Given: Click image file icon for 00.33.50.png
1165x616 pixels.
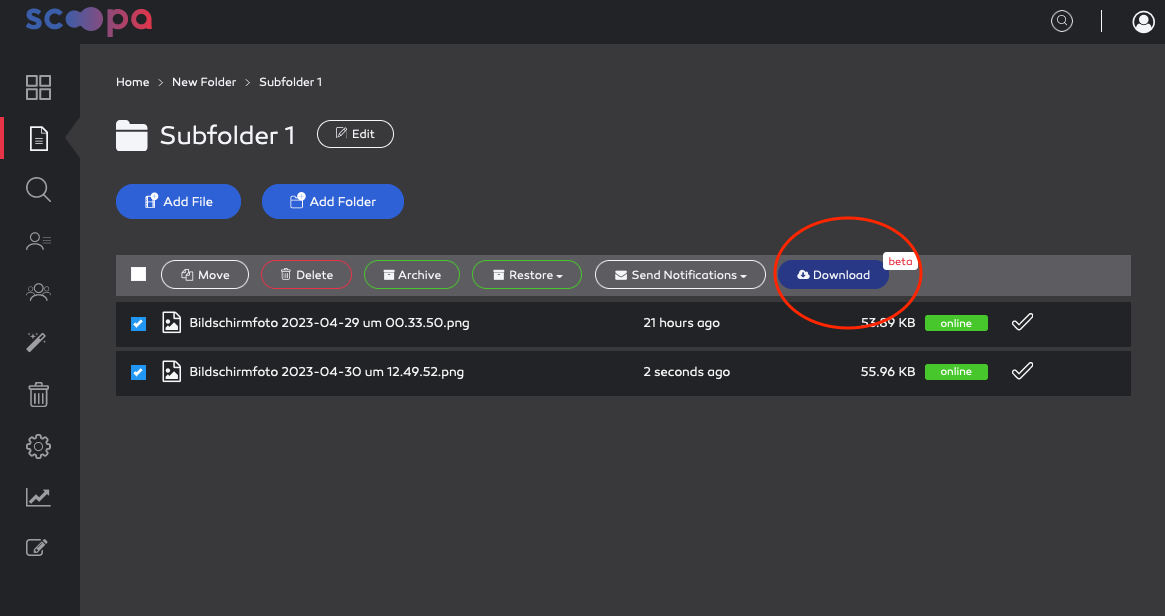Looking at the screenshot, I should coord(172,322).
